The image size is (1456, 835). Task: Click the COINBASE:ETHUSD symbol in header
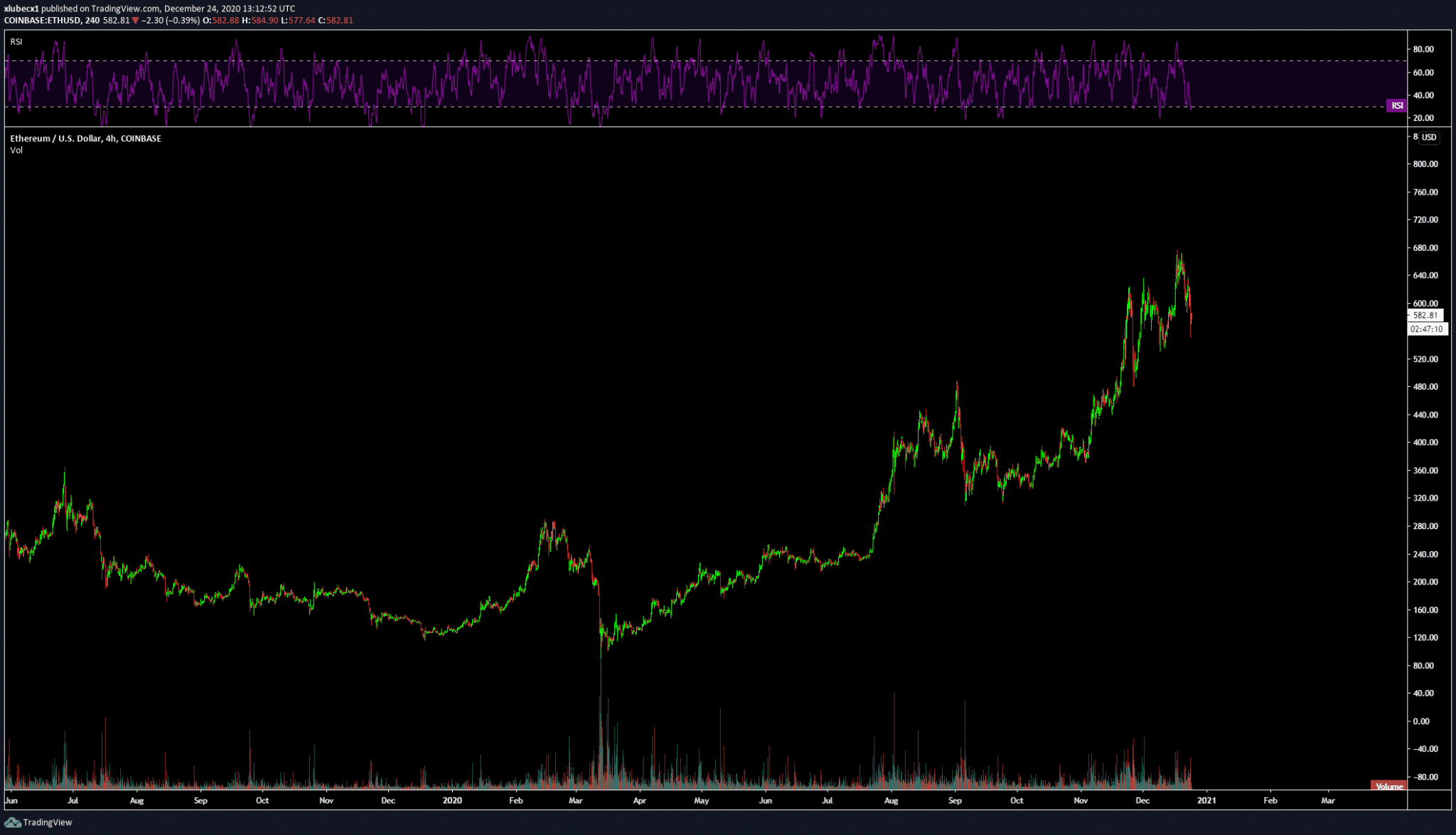42,21
